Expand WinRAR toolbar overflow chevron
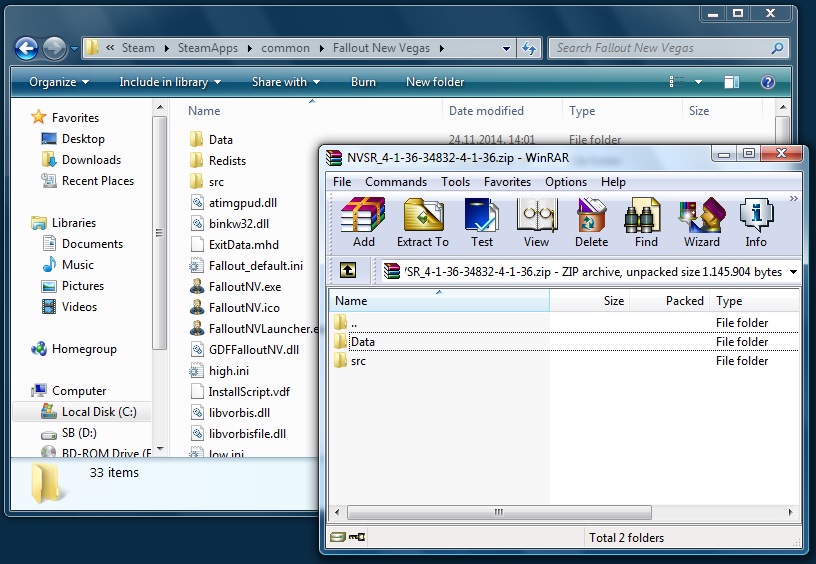816x564 pixels. pyautogui.click(x=794, y=198)
